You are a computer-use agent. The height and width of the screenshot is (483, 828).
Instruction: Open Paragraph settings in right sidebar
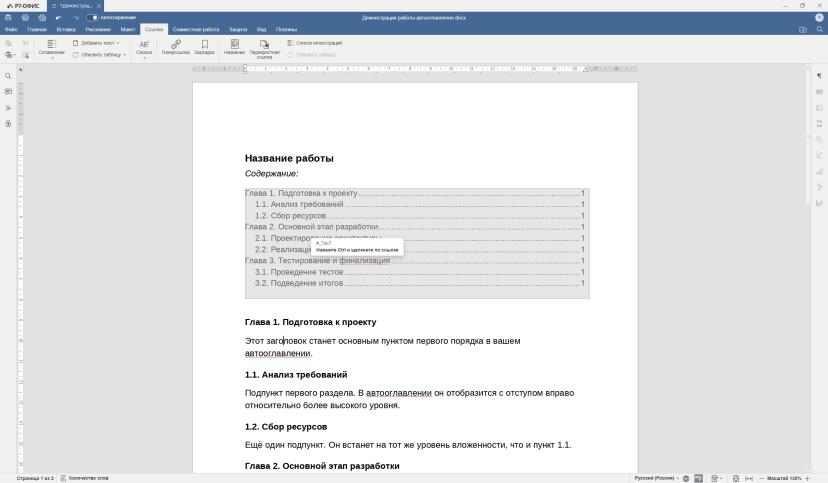(819, 76)
